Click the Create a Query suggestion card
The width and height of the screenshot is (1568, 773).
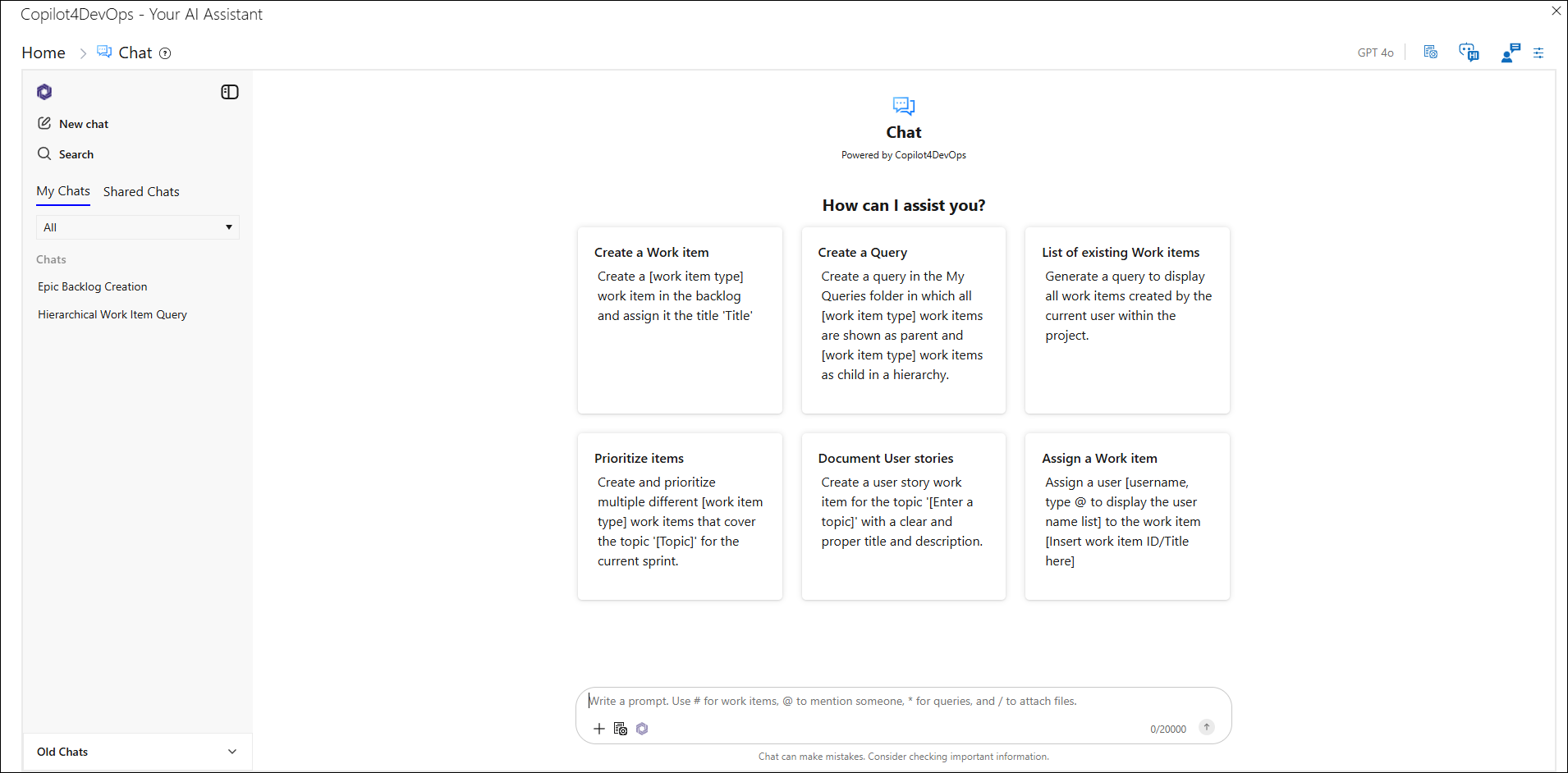tap(903, 320)
